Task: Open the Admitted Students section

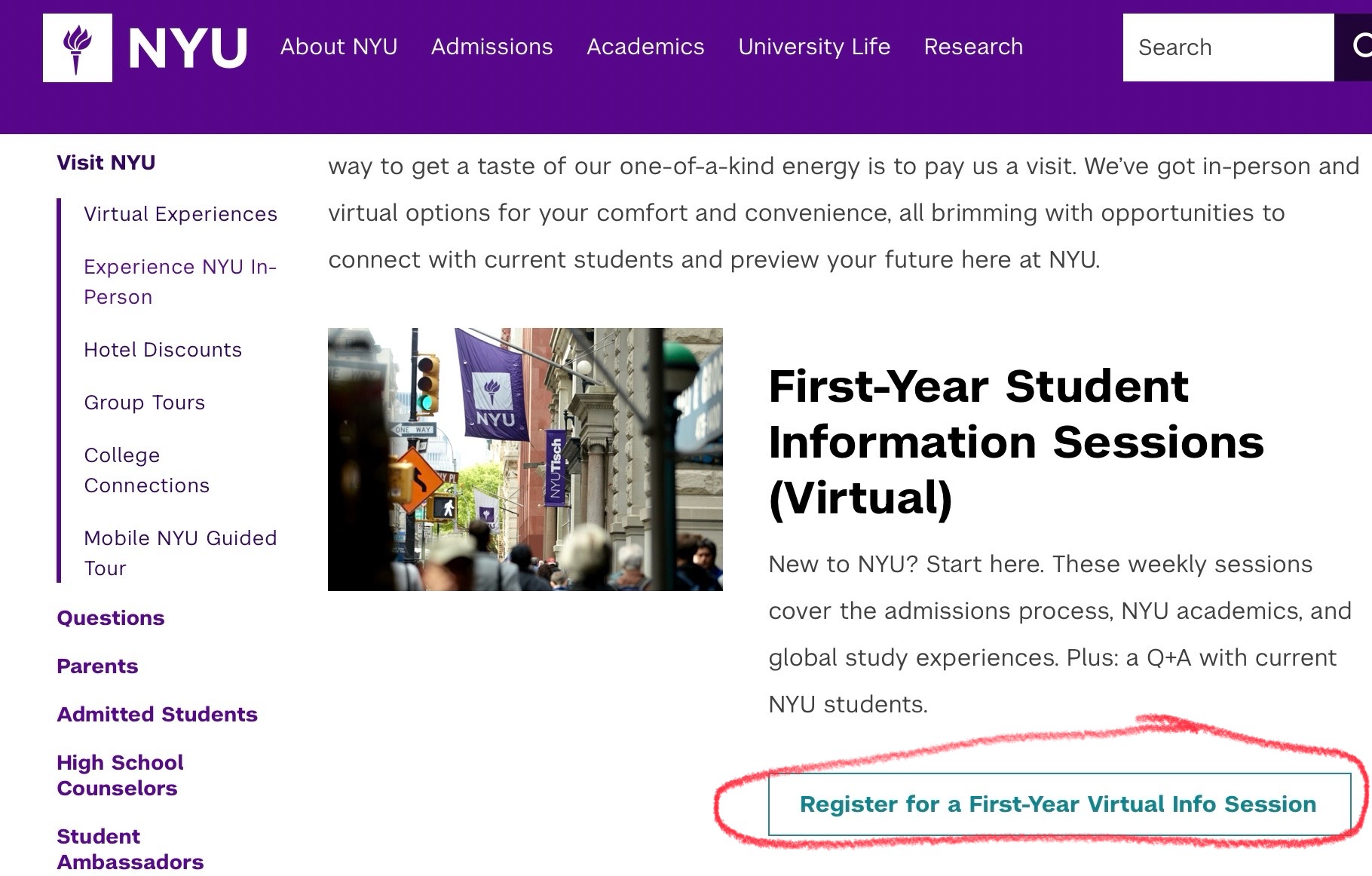Action: (x=157, y=715)
